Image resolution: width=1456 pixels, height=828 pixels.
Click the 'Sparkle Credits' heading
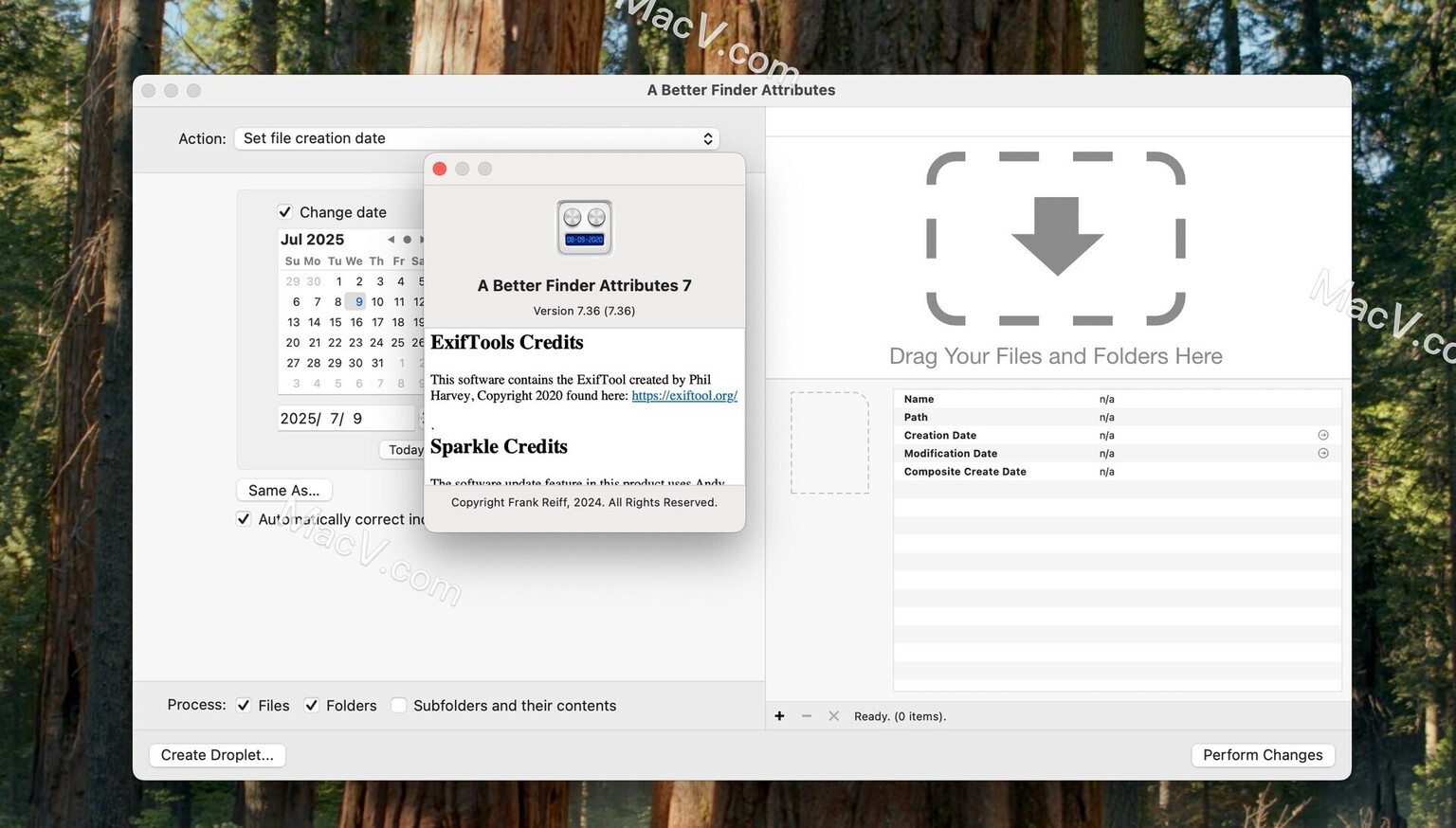coord(499,446)
